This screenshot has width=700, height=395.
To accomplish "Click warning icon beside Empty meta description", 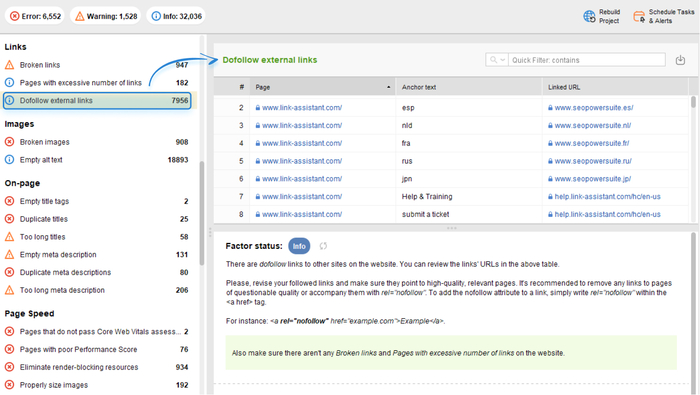I will 9,255.
